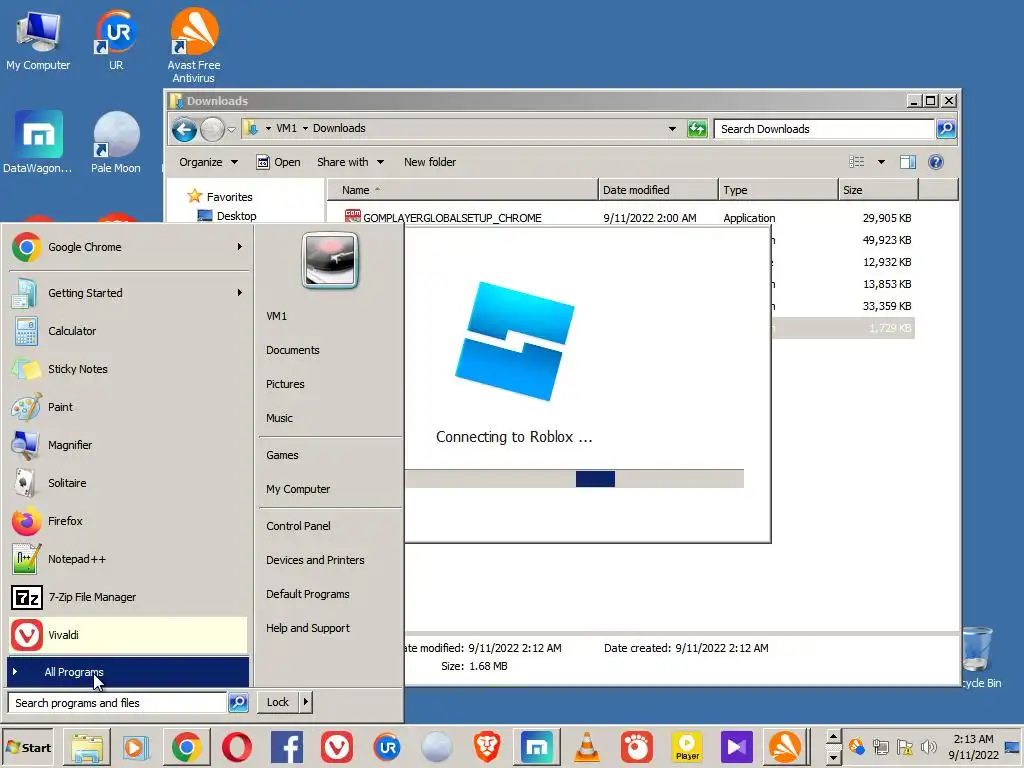Click the Brave browser taskbar icon
The image size is (1024, 768).
(x=487, y=747)
